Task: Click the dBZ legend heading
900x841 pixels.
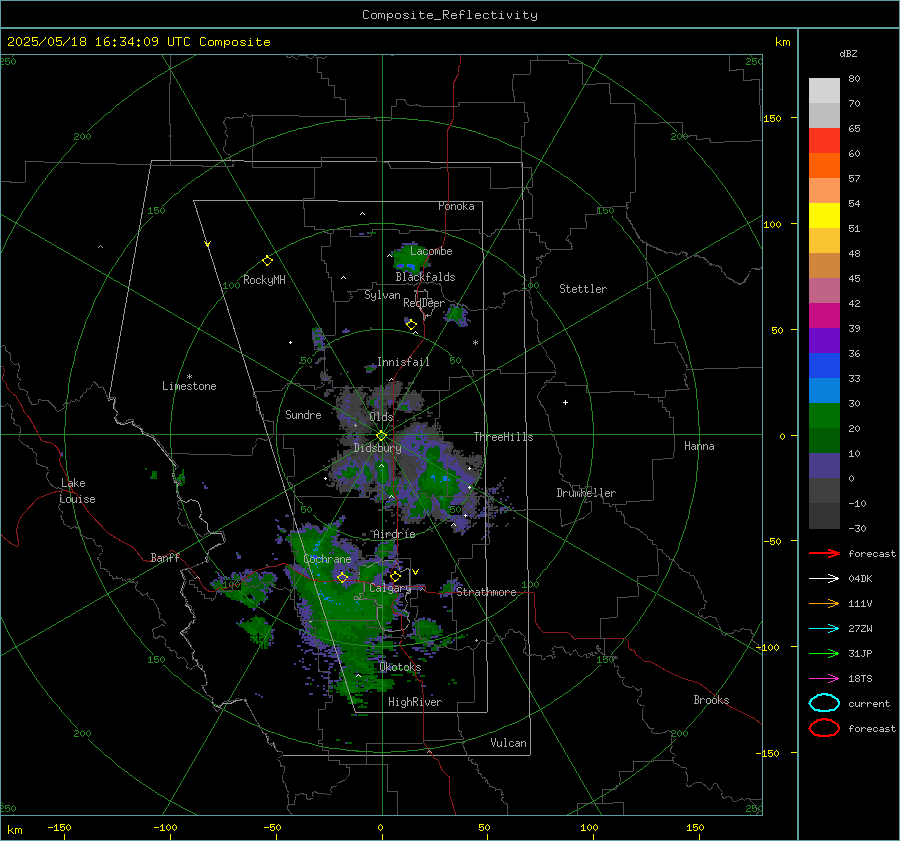Action: [x=848, y=54]
